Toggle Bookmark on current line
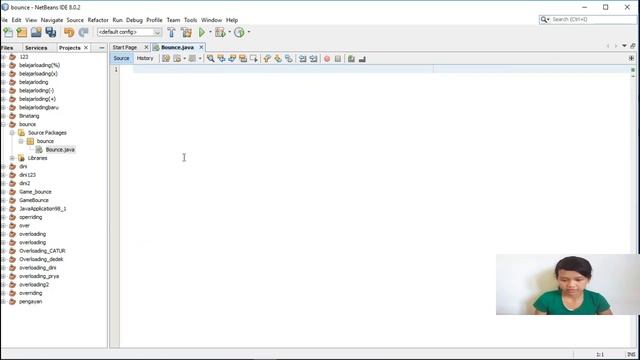 [x=289, y=59]
